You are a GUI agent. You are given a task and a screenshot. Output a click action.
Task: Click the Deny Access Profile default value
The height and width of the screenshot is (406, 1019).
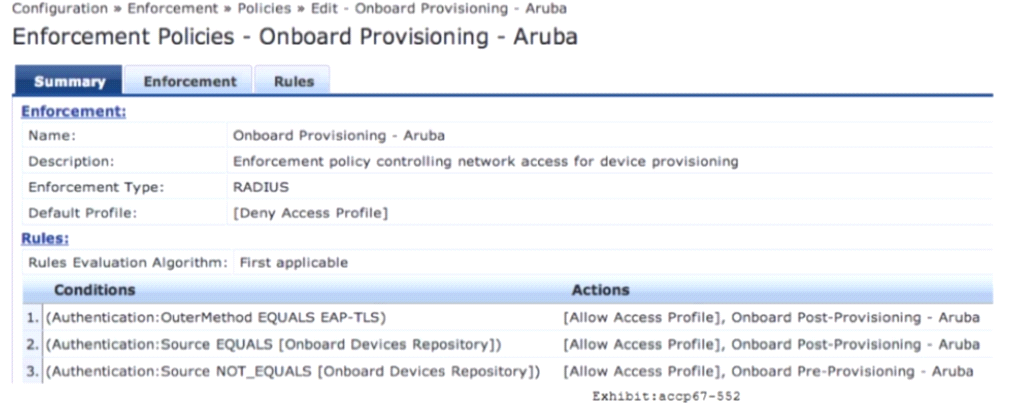click(x=310, y=213)
